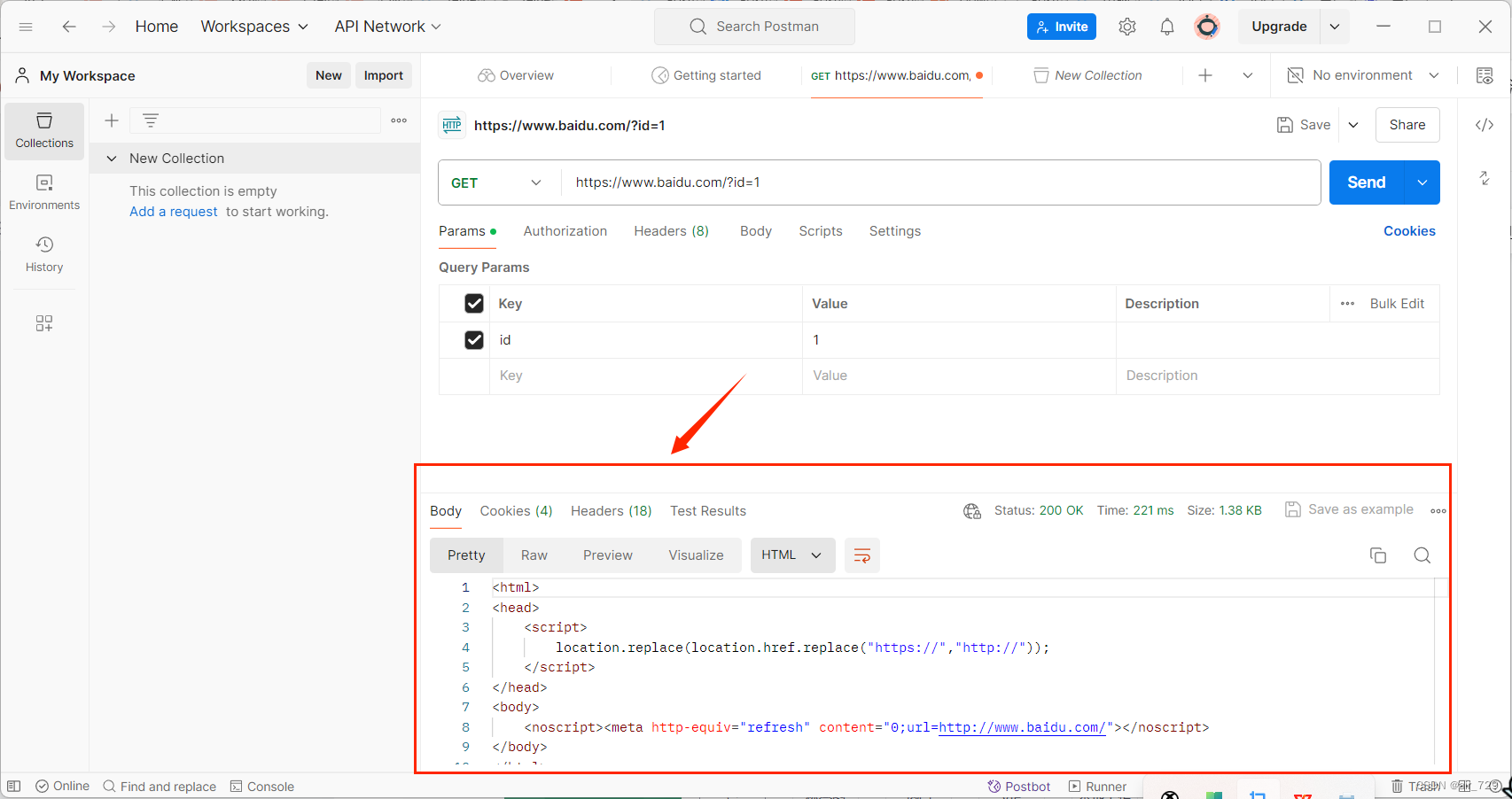This screenshot has height=799, width=1512.
Task: Open query params options ellipsis
Action: 1347,304
